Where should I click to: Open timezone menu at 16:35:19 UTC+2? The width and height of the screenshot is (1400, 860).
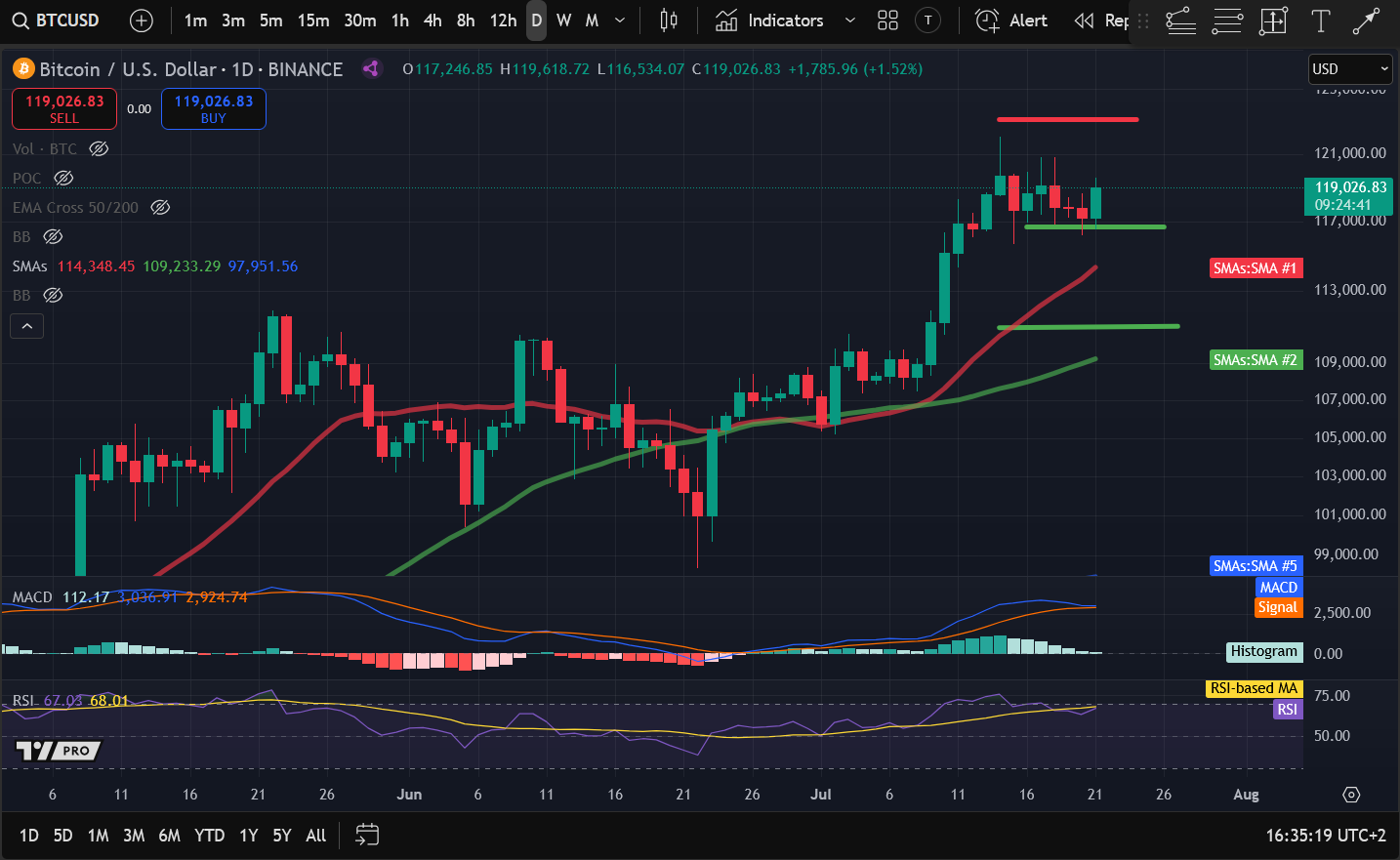click(1326, 836)
